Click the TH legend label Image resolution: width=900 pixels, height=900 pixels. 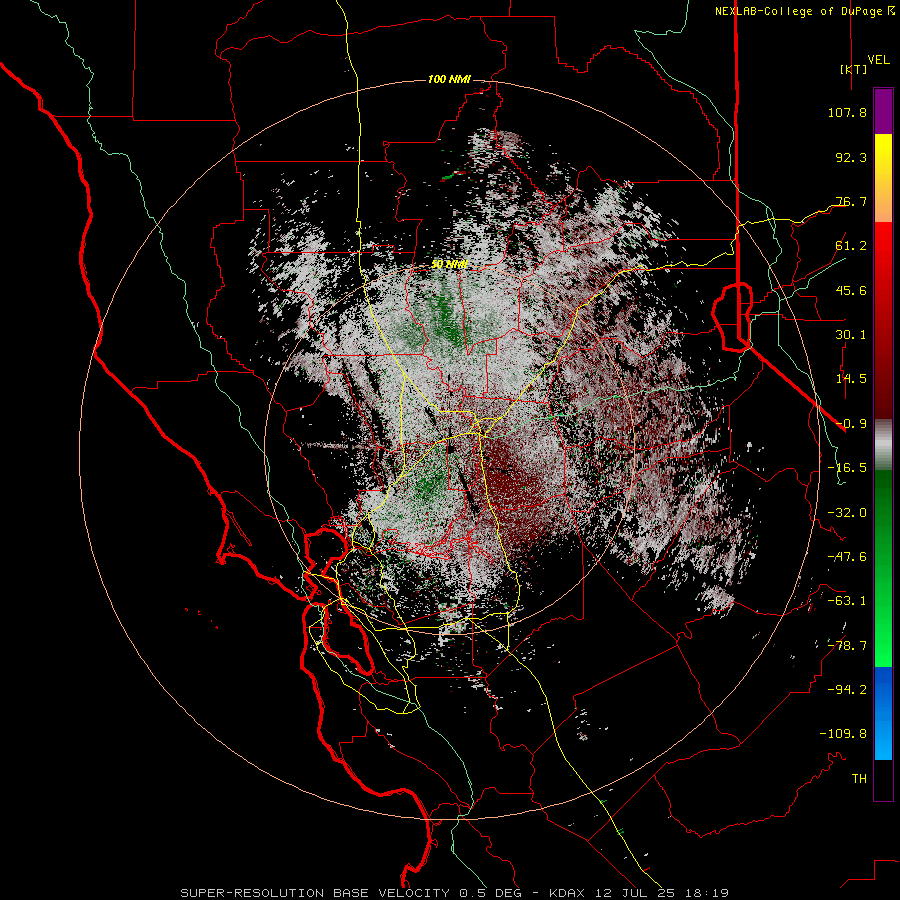(859, 779)
